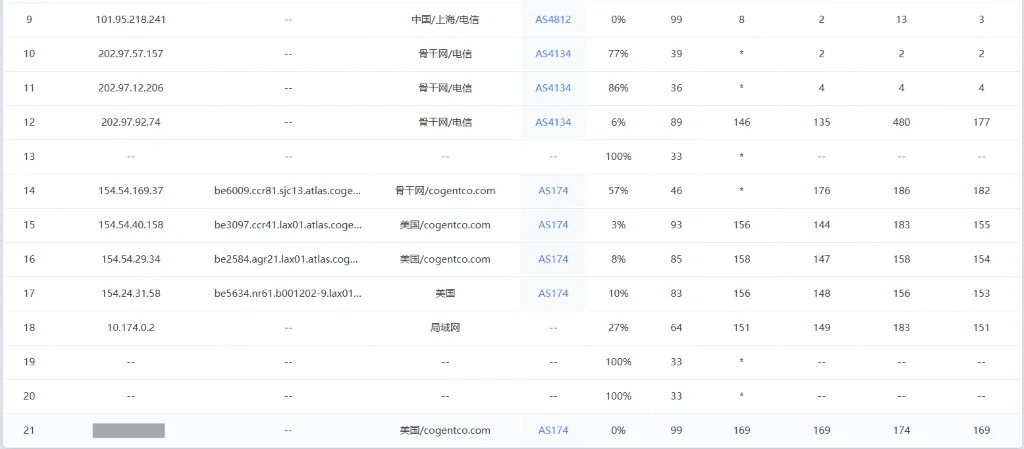Click hostname be6009.ccr81.sjc13.atlas.coge...
Image resolution: width=1024 pixels, height=449 pixels.
(288, 191)
